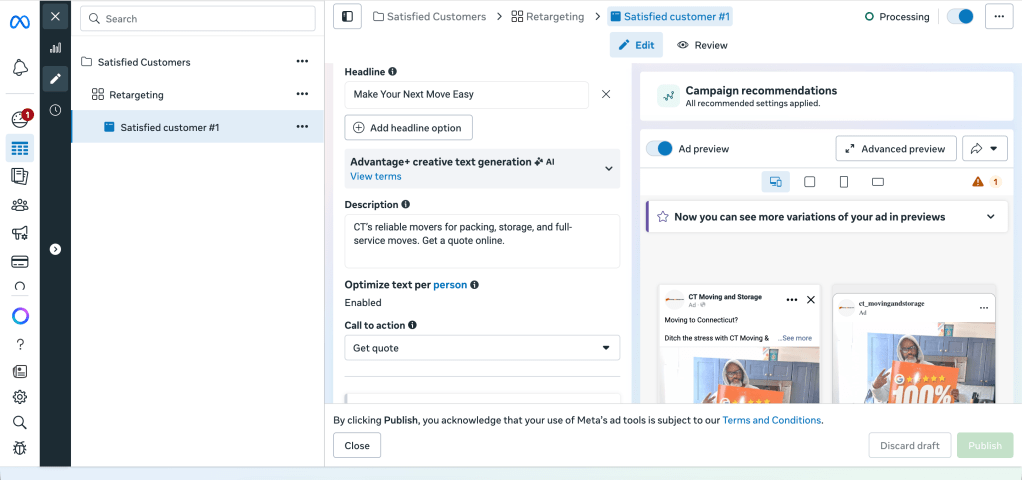Click the Add headline option button
The height and width of the screenshot is (480, 1022).
408,128
